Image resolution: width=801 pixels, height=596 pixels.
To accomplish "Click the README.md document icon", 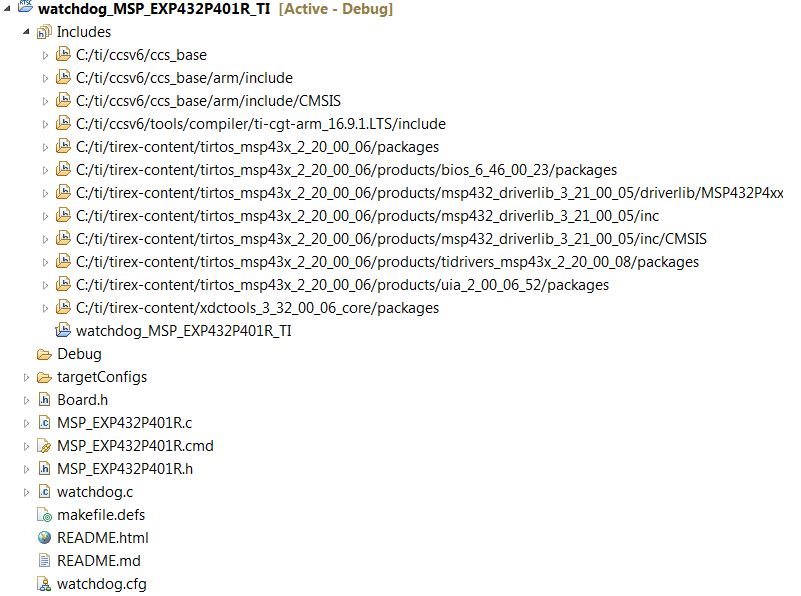I will (x=44, y=561).
